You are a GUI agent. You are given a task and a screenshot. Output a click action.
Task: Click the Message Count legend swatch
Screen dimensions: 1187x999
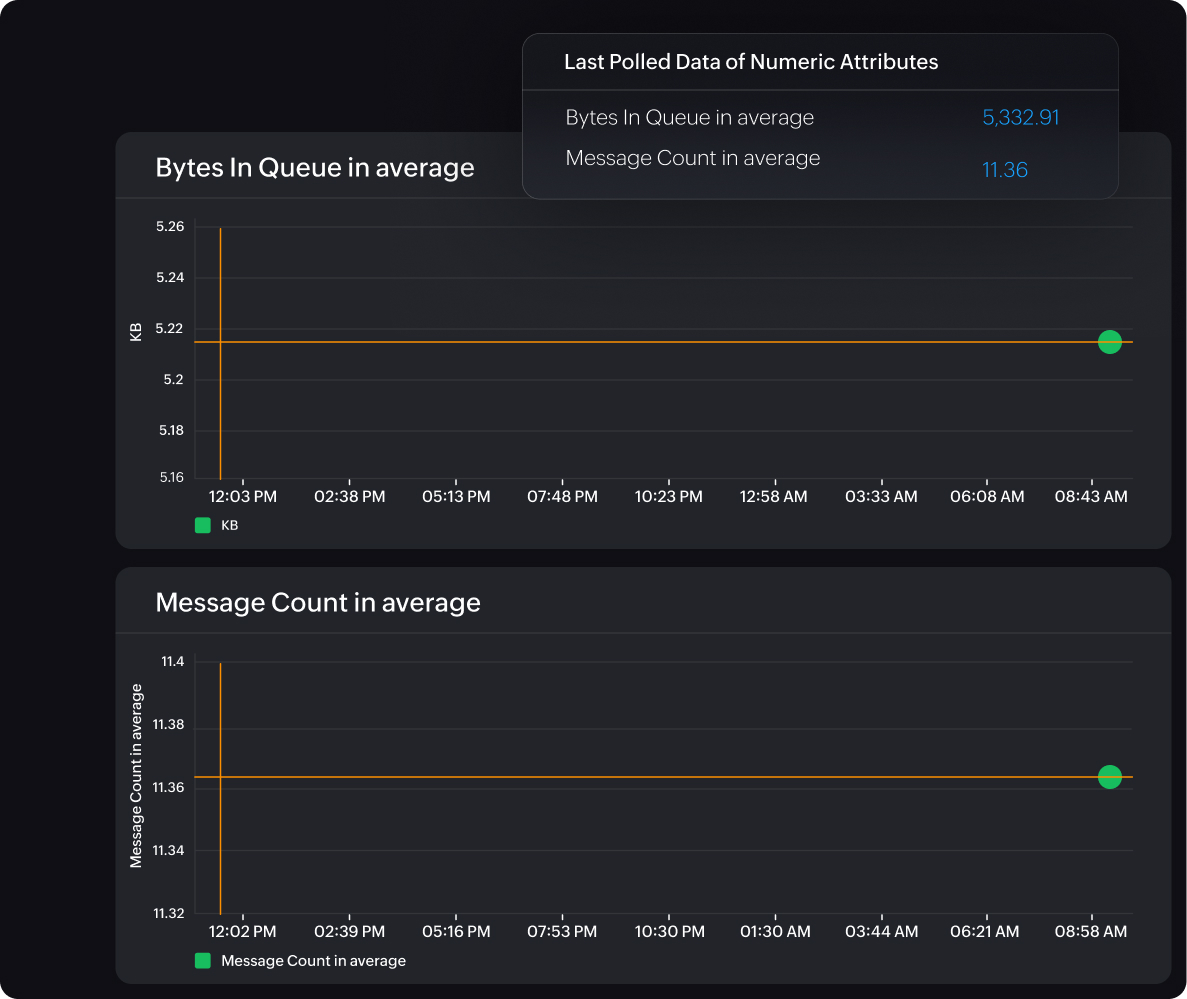pyautogui.click(x=203, y=960)
